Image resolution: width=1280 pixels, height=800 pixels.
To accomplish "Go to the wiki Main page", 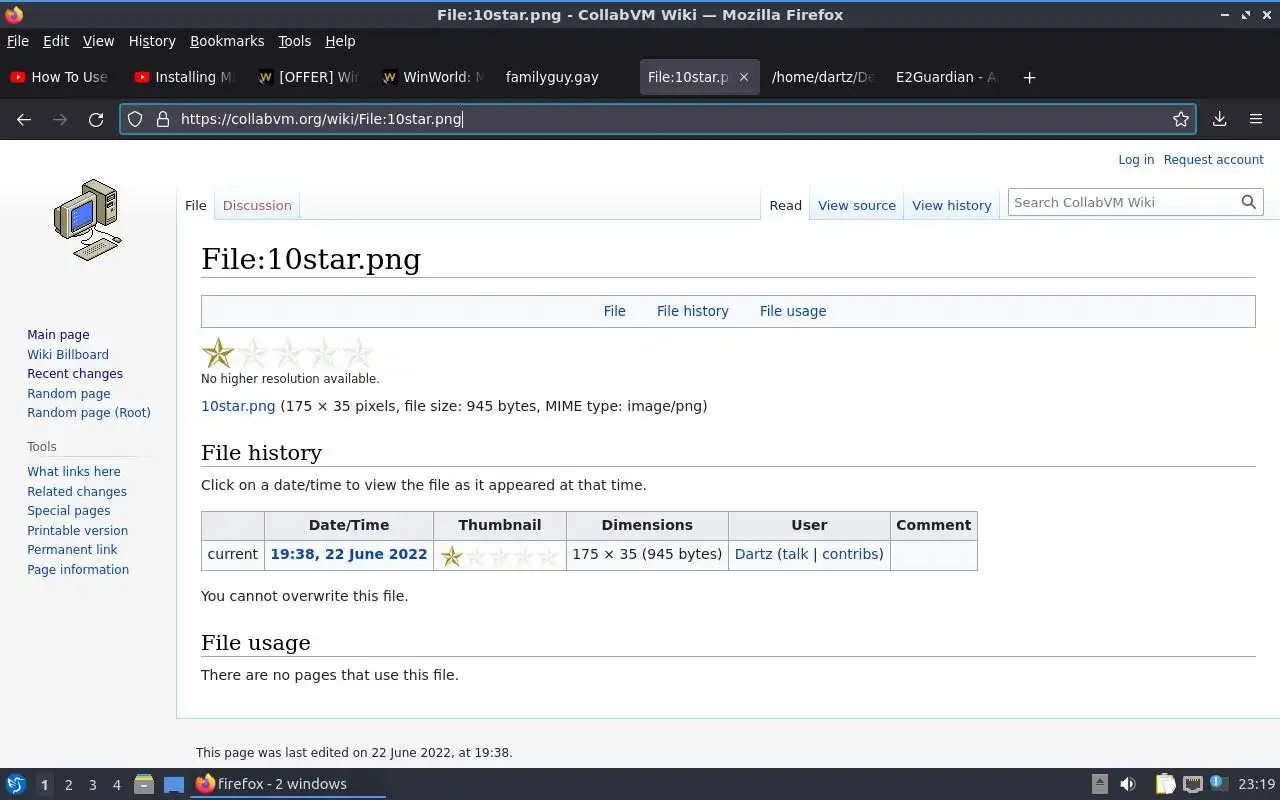I will 58,335.
